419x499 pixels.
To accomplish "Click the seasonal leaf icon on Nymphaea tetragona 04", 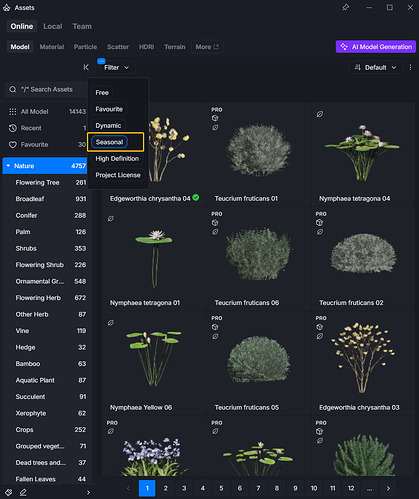I will pyautogui.click(x=320, y=114).
